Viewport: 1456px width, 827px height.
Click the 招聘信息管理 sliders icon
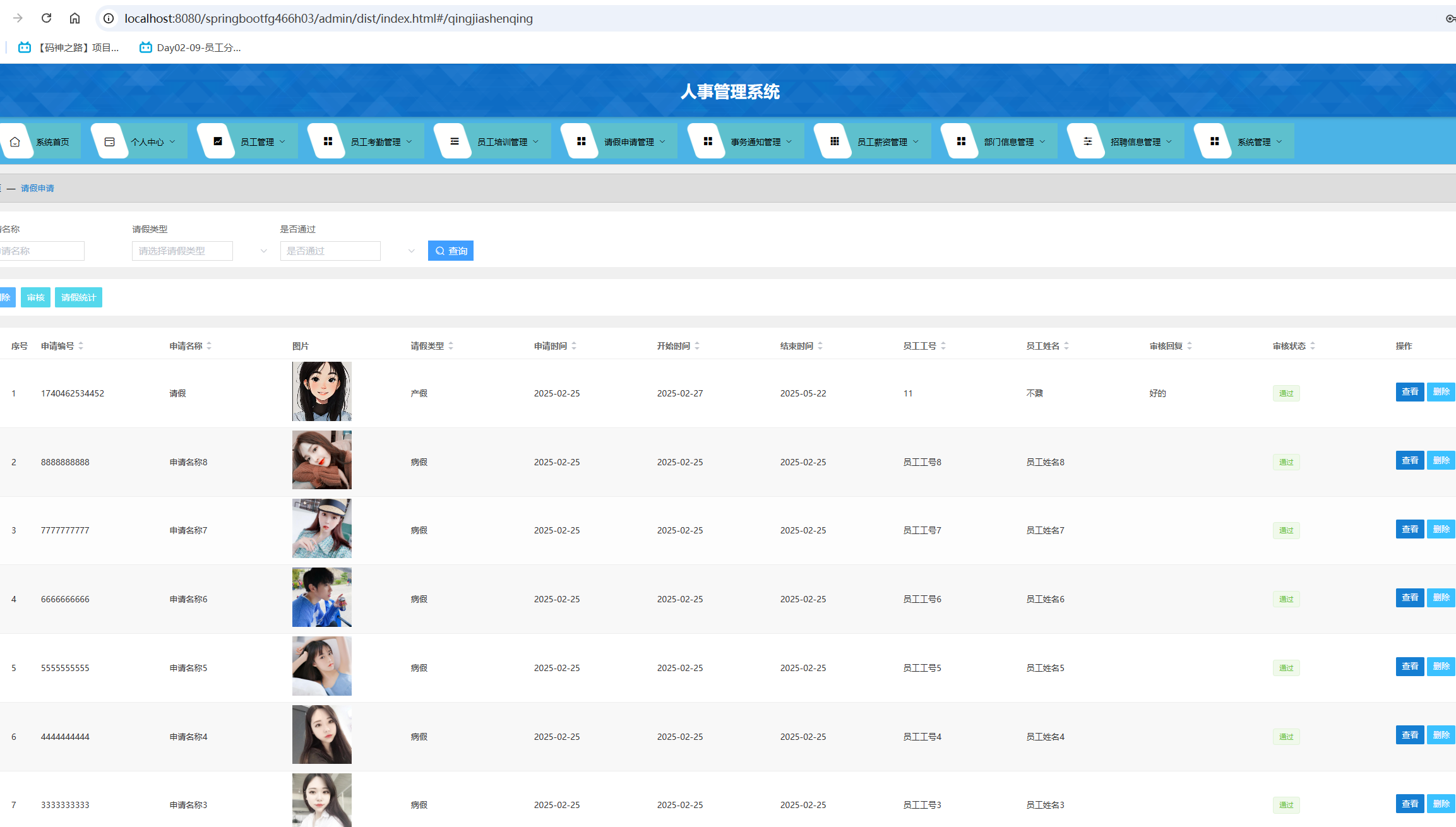click(x=1087, y=141)
